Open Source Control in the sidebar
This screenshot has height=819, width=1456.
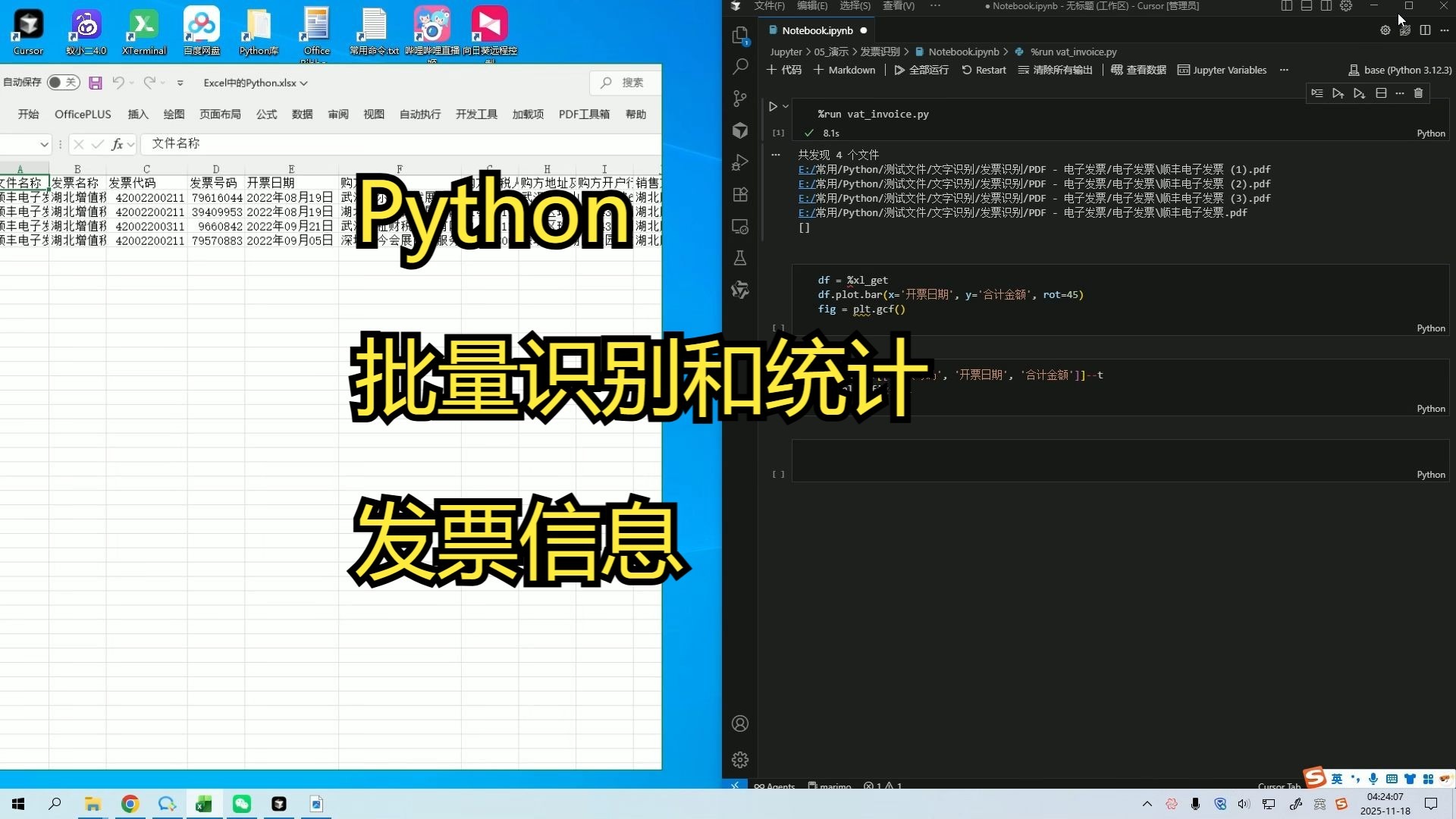[739, 99]
